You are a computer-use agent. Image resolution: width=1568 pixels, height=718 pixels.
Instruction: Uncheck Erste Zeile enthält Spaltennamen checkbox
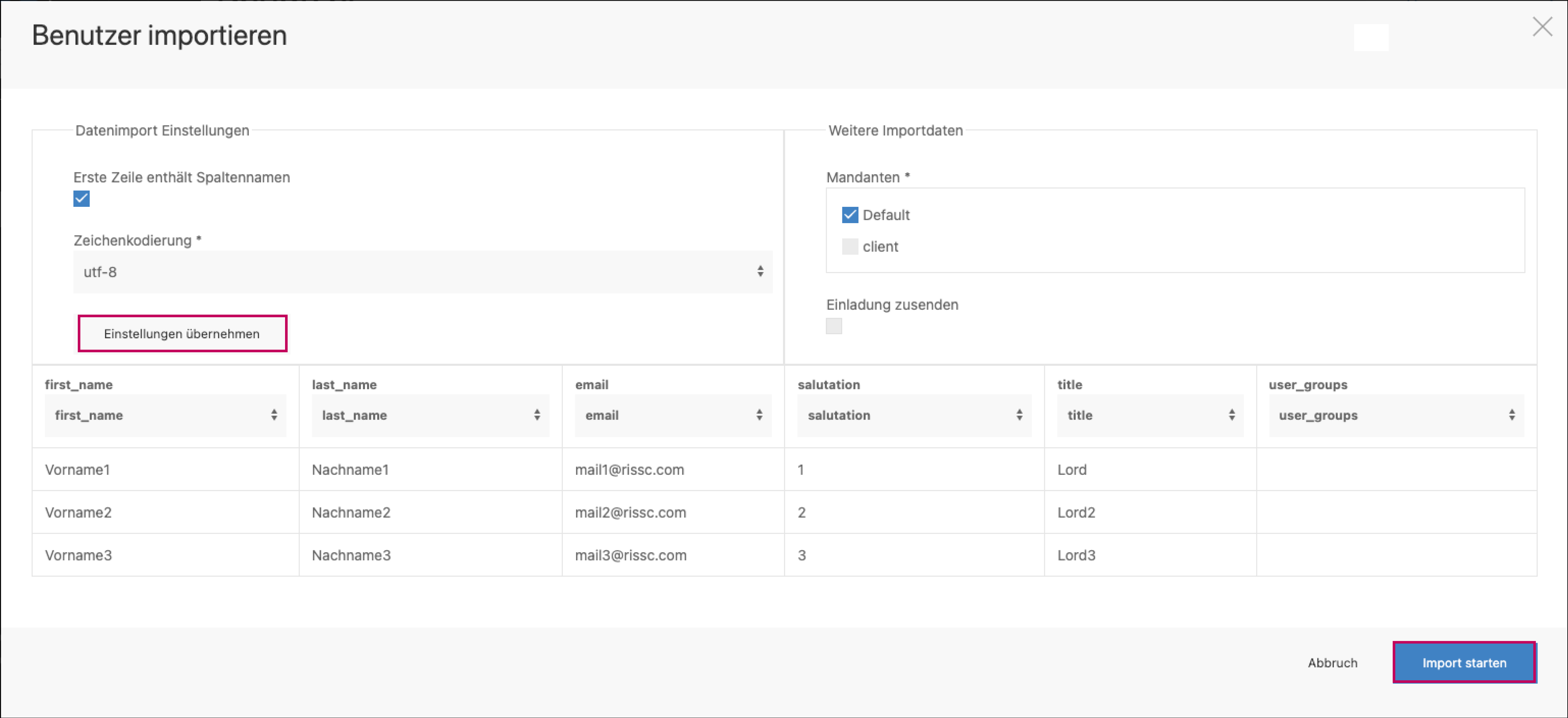82,199
